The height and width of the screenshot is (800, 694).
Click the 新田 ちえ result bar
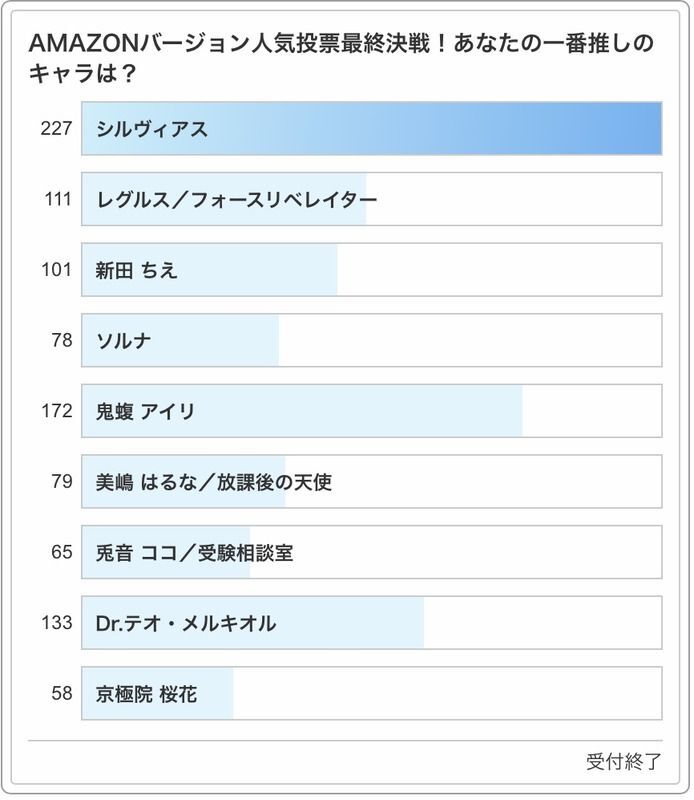[x=371, y=269]
